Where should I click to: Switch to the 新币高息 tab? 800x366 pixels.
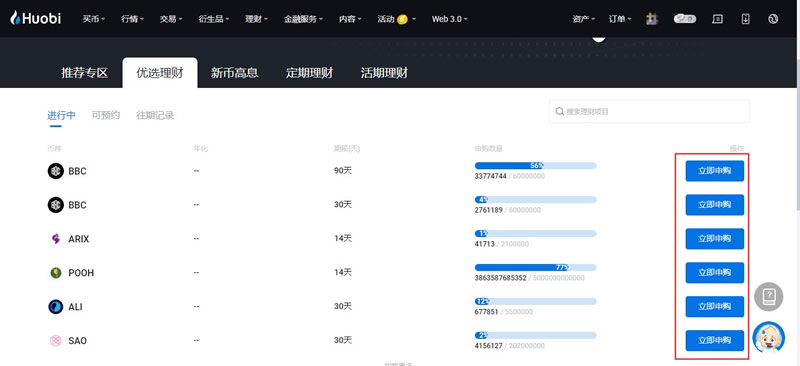pyautogui.click(x=235, y=72)
